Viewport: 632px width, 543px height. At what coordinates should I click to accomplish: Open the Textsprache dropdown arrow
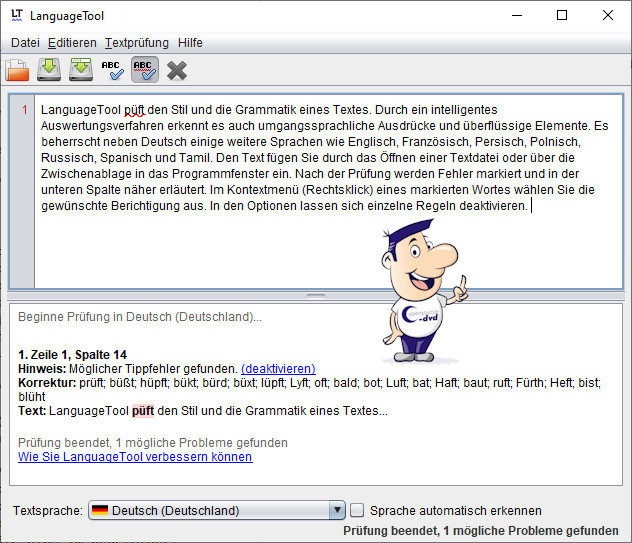(336, 511)
